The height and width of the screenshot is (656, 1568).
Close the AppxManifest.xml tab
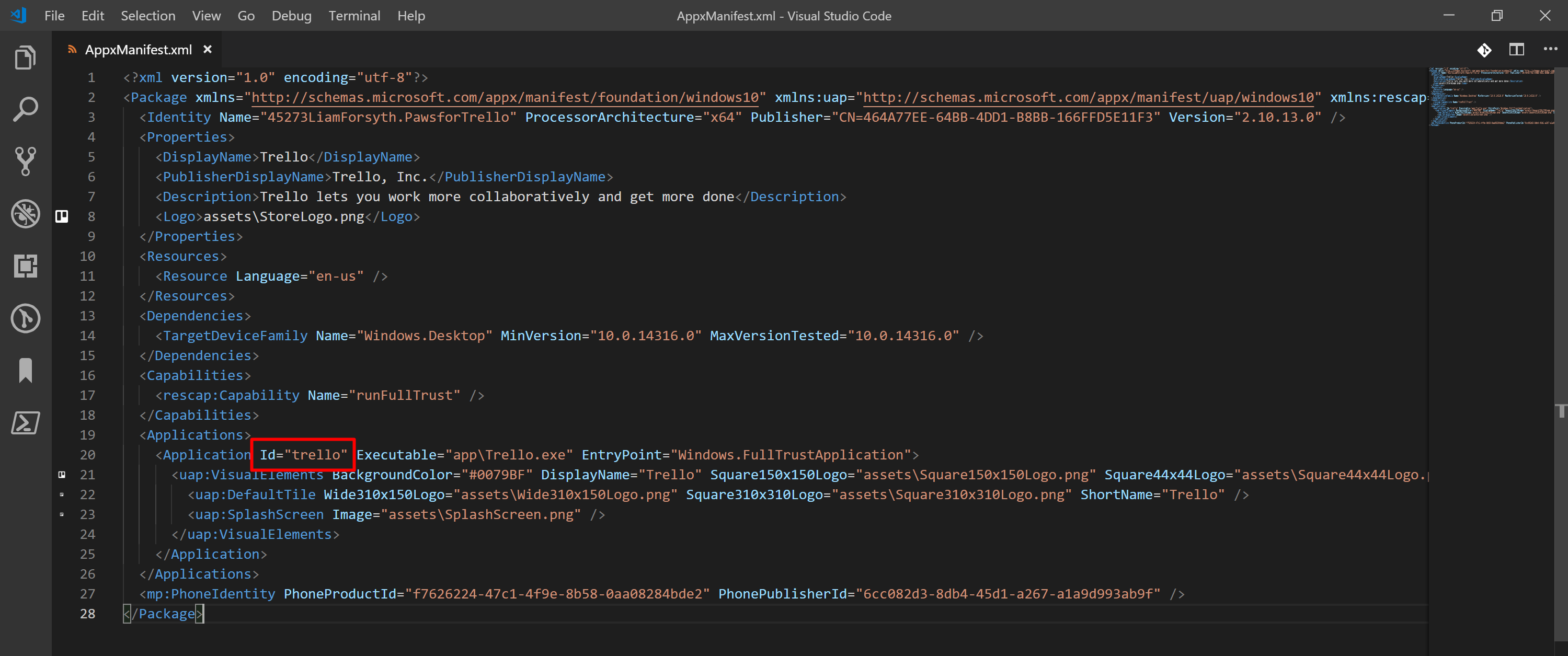[208, 49]
